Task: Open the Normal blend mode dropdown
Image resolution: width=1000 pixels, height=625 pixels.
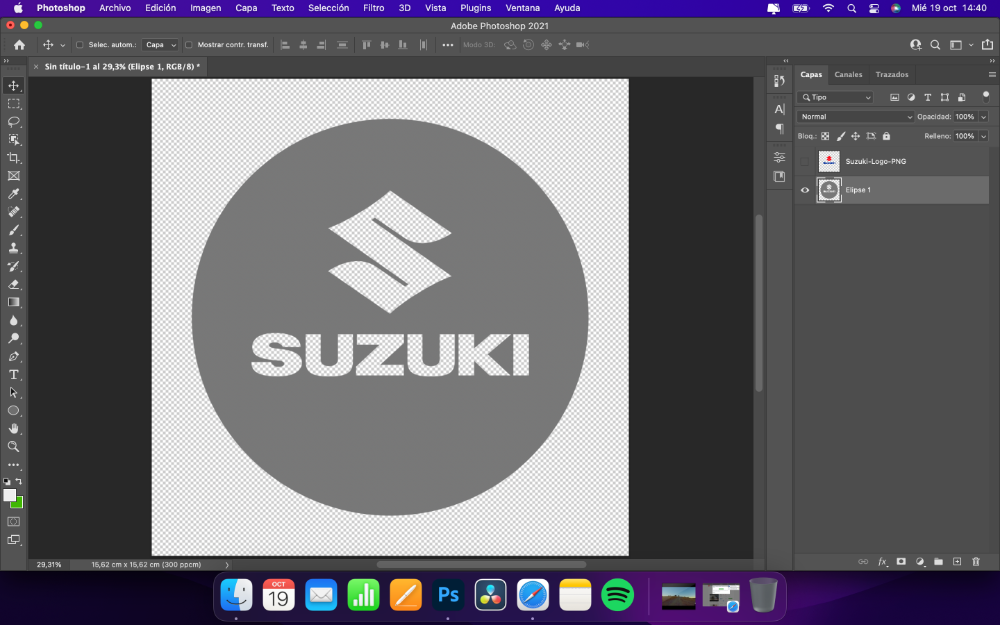Action: point(855,117)
